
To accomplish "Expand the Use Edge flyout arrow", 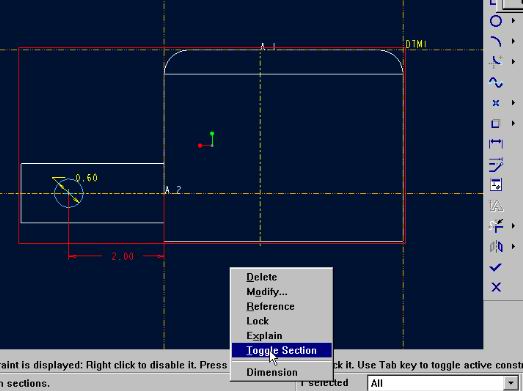I will 513,123.
